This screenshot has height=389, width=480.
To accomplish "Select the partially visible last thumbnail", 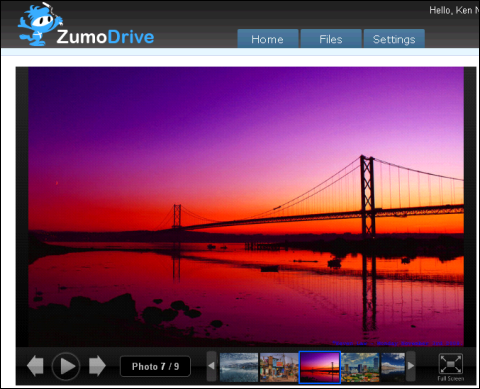I will tap(393, 367).
